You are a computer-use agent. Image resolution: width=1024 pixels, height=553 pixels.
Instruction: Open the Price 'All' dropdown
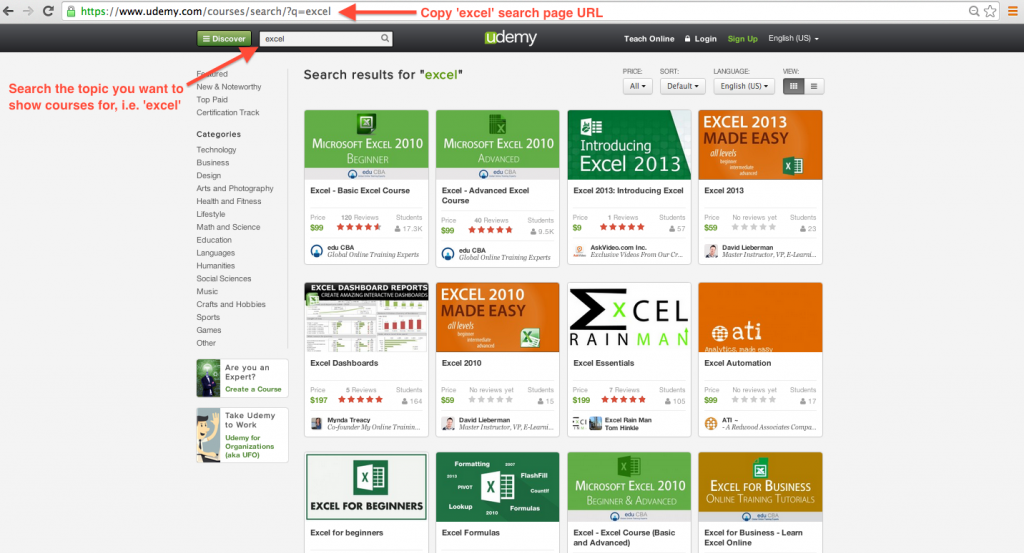[x=637, y=86]
